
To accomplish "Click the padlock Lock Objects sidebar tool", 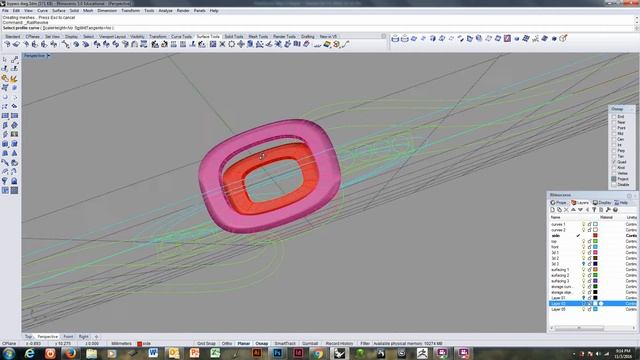I will [14, 181].
